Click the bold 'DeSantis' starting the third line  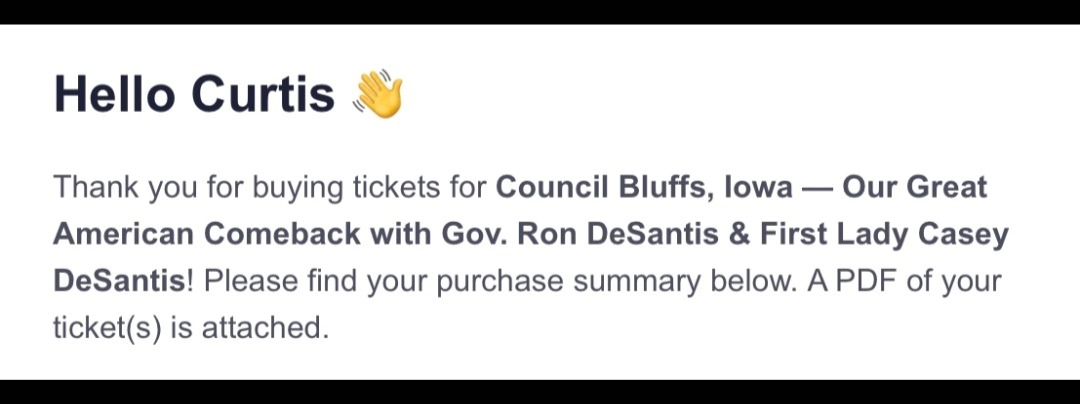point(118,281)
